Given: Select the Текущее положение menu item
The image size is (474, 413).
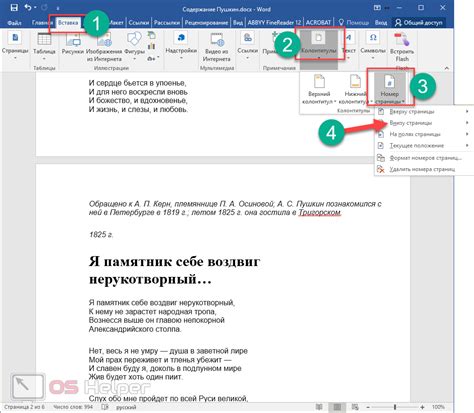Looking at the screenshot, I should 423,146.
